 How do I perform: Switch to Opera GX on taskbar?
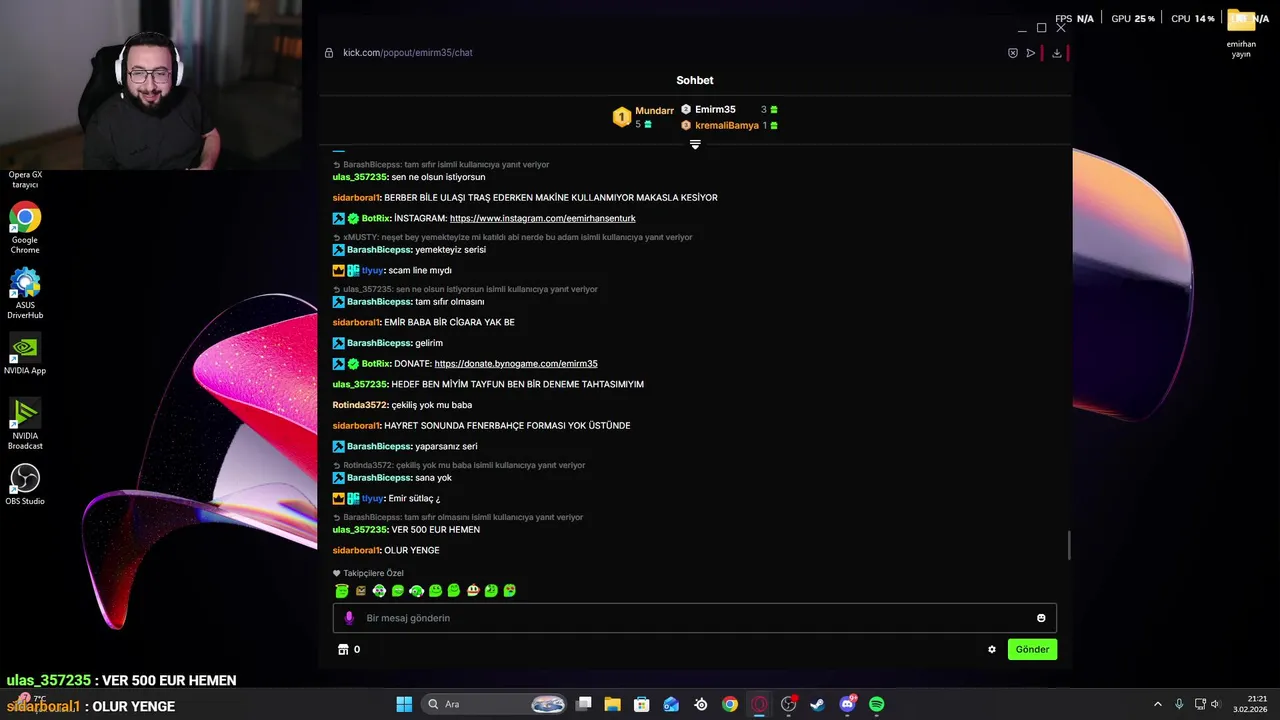click(759, 705)
